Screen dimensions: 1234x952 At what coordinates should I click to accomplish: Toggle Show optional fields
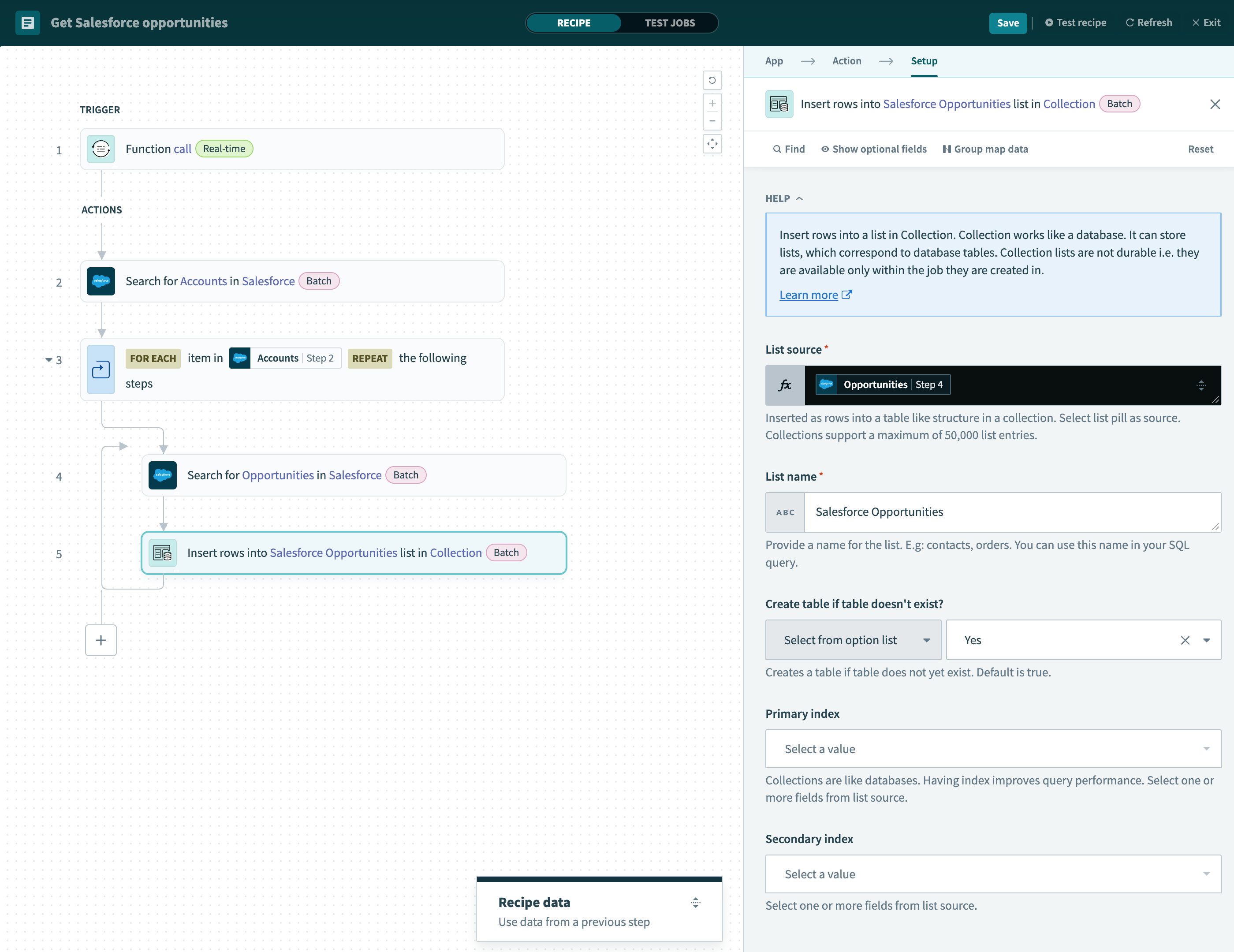(873, 149)
